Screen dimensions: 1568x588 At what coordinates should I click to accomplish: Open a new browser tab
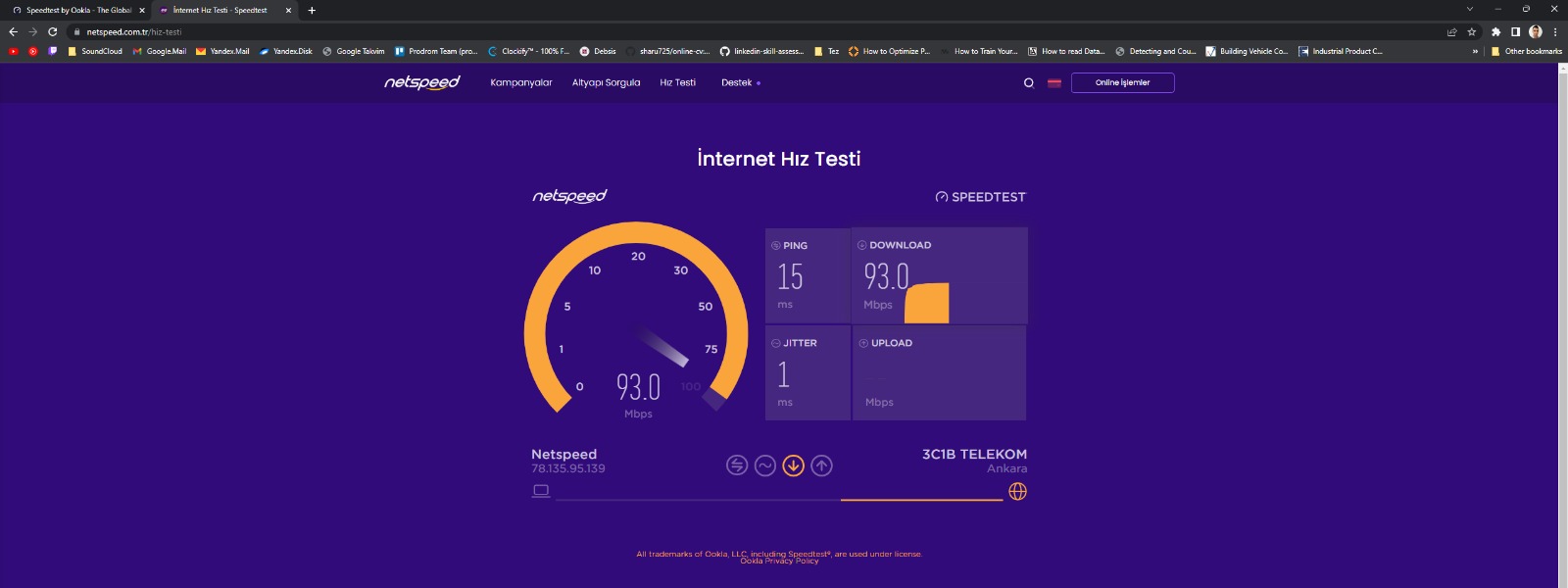312,10
